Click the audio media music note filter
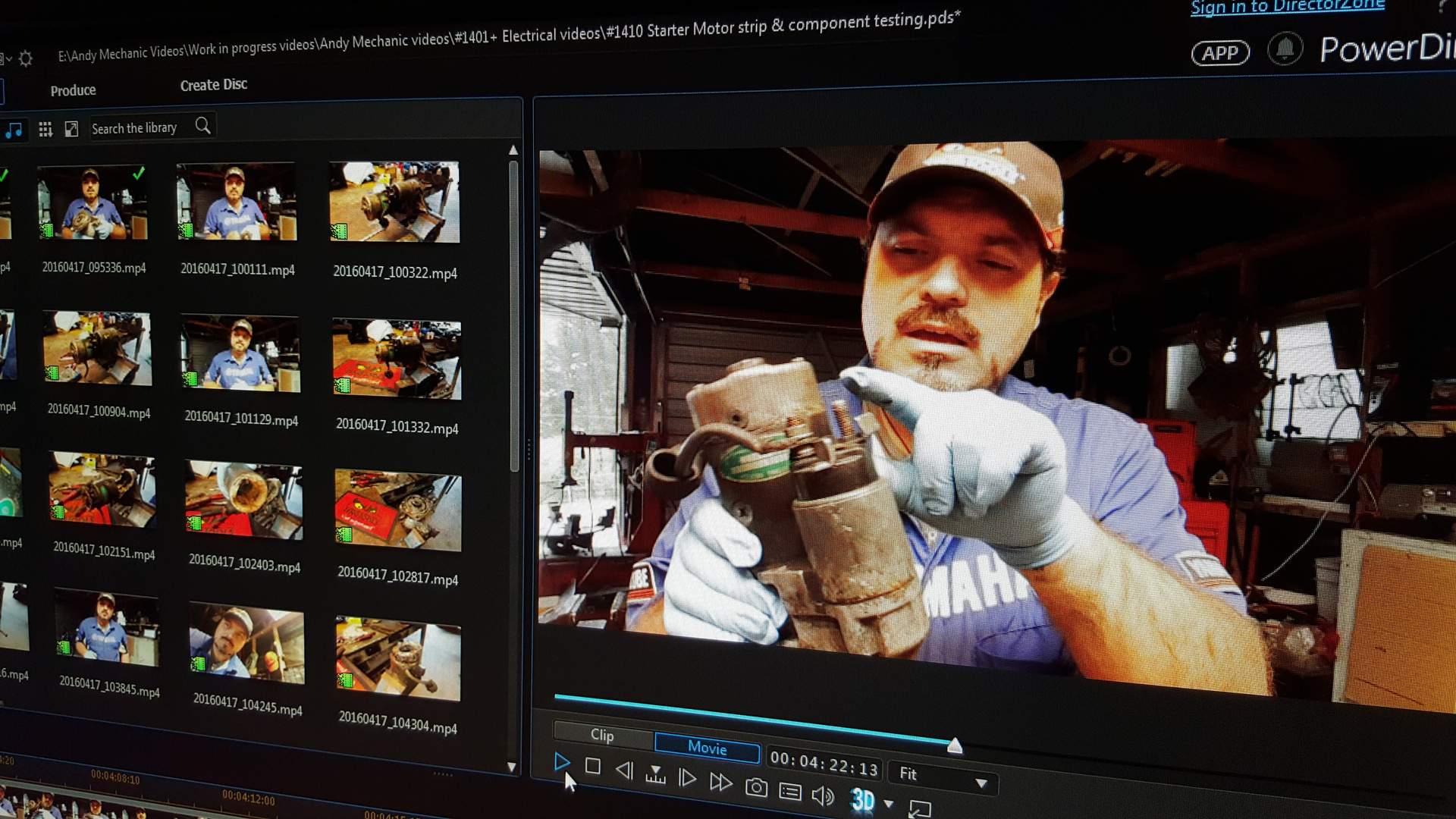This screenshot has width=1456, height=819. tap(14, 130)
